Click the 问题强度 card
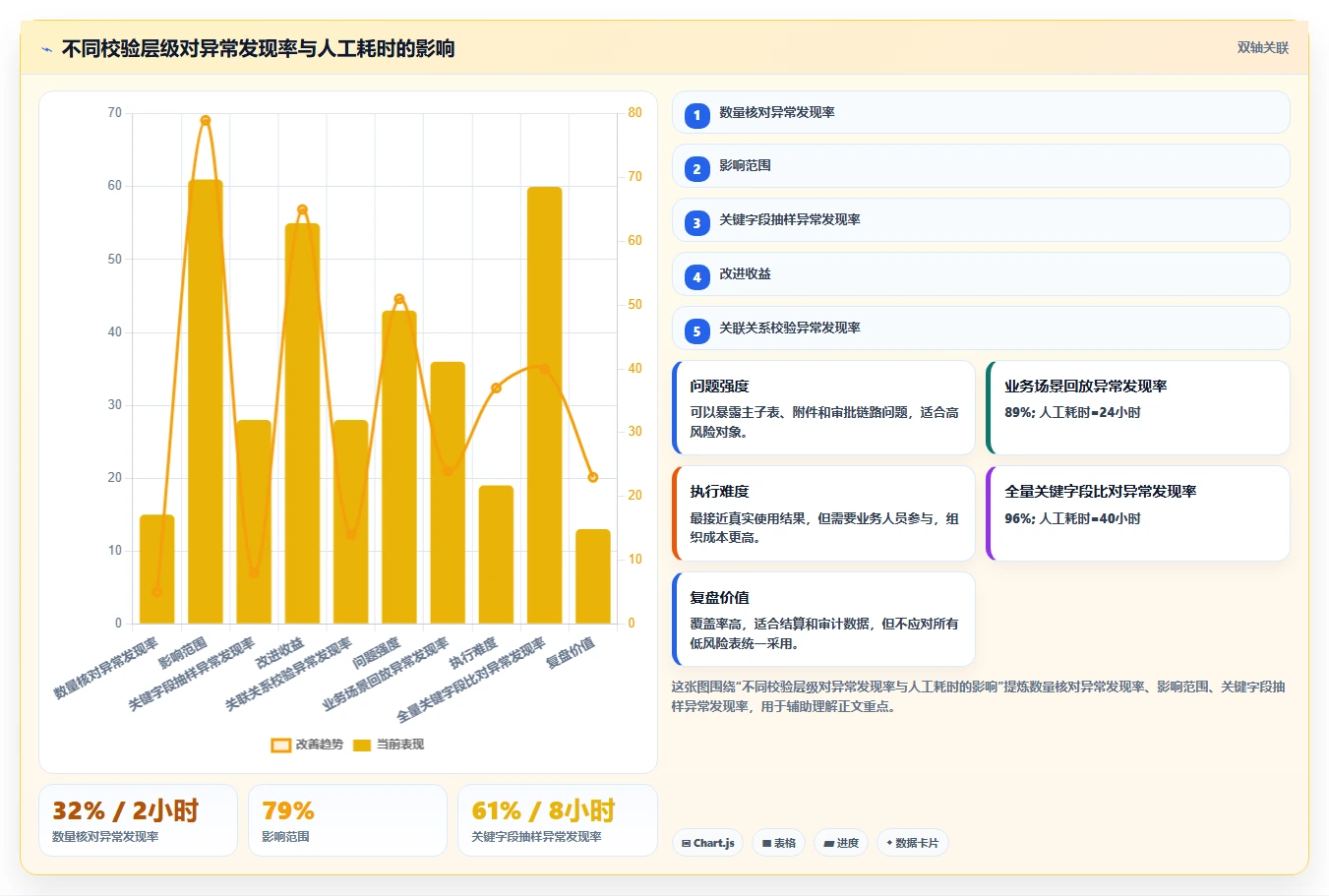The height and width of the screenshot is (896, 1329). [x=823, y=408]
